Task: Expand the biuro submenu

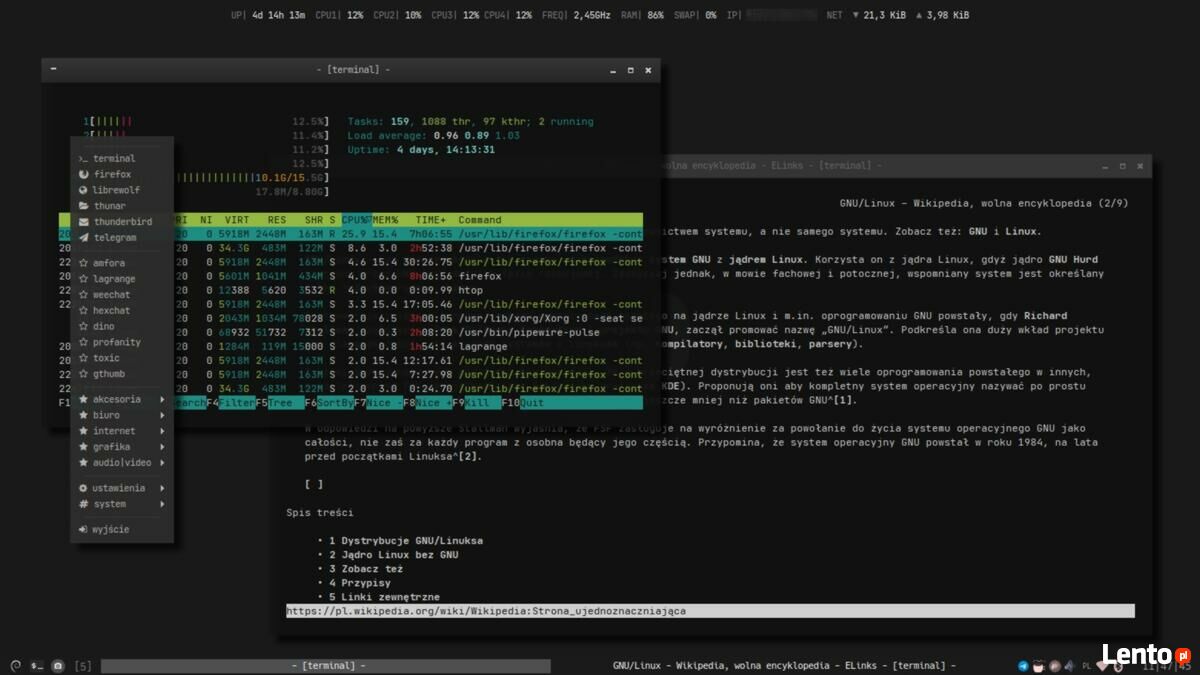Action: [121, 415]
